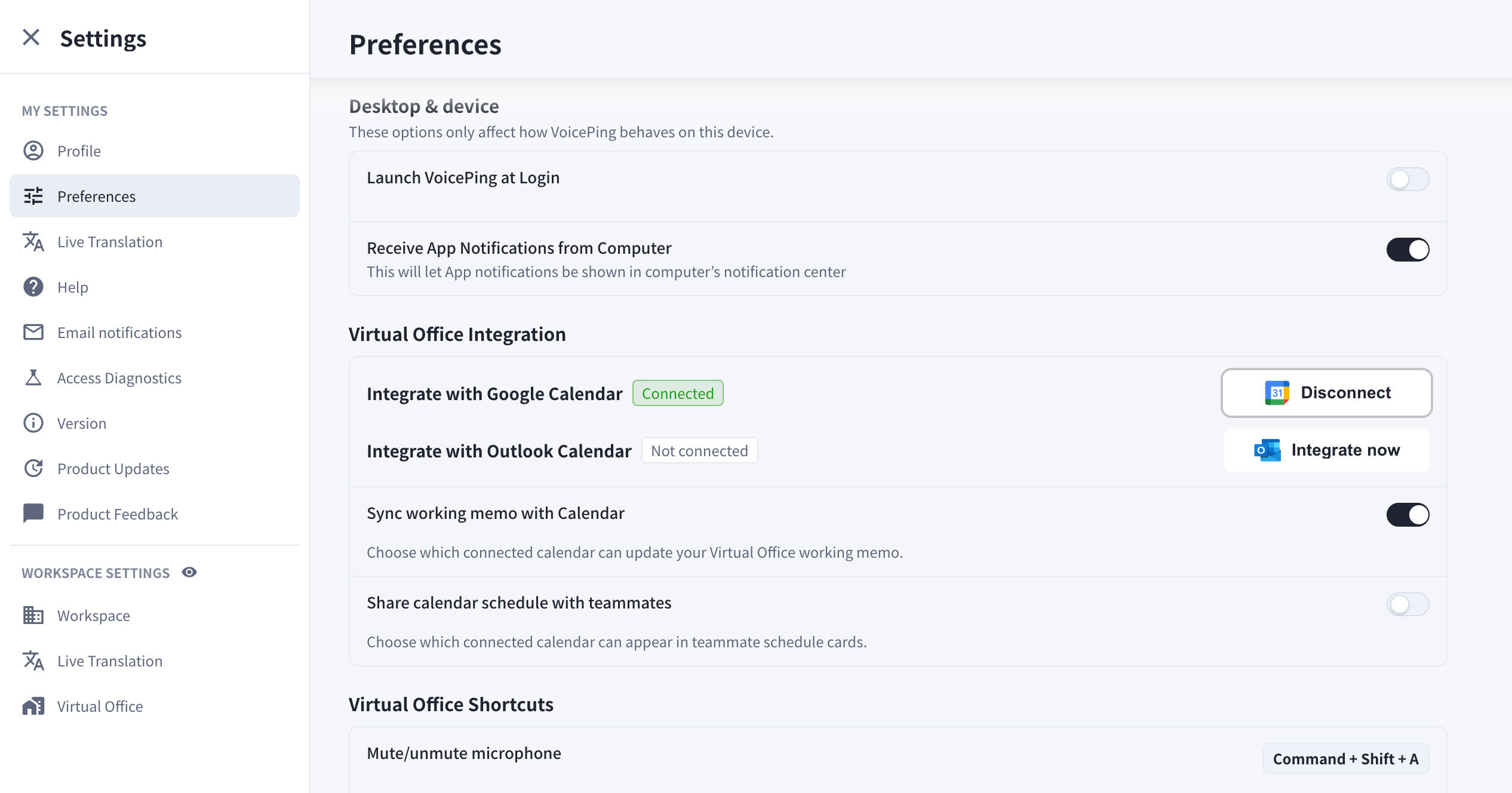Screen dimensions: 1512x793
Task: Open Live Translation under My Settings
Action: [x=155, y=241]
